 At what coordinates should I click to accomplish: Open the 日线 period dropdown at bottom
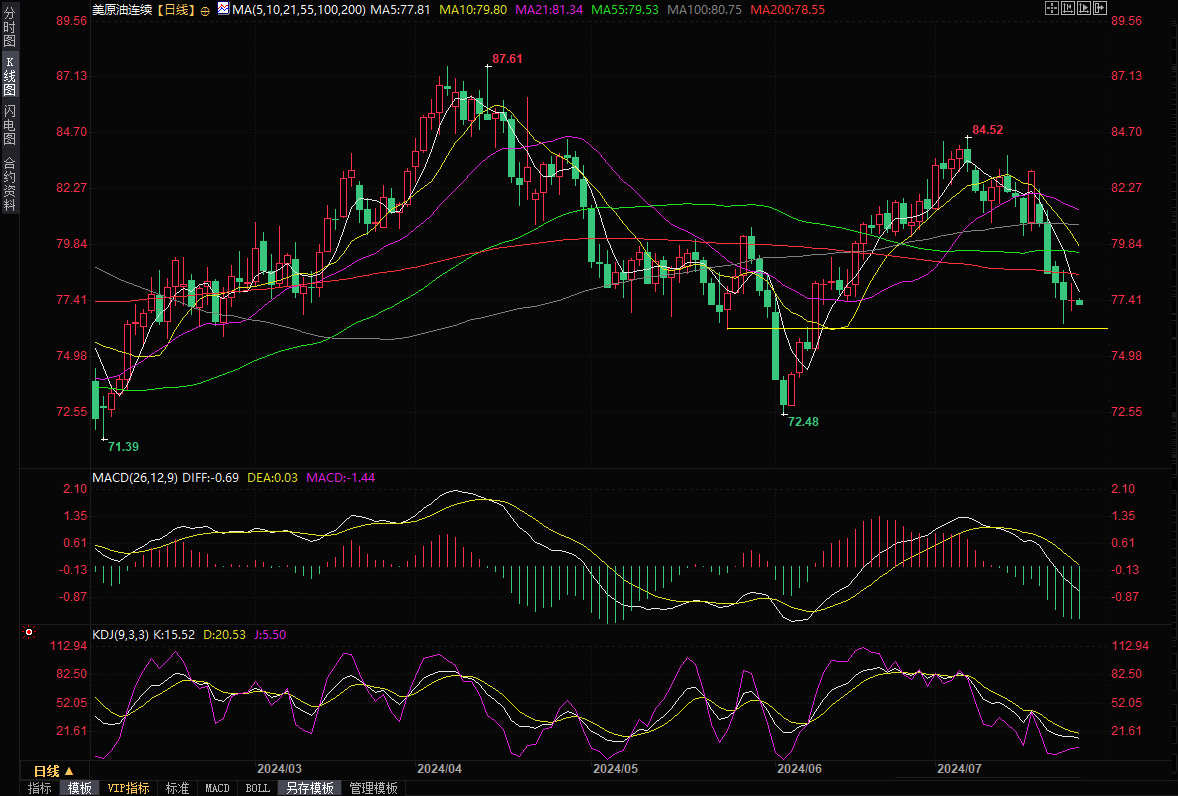[54, 771]
